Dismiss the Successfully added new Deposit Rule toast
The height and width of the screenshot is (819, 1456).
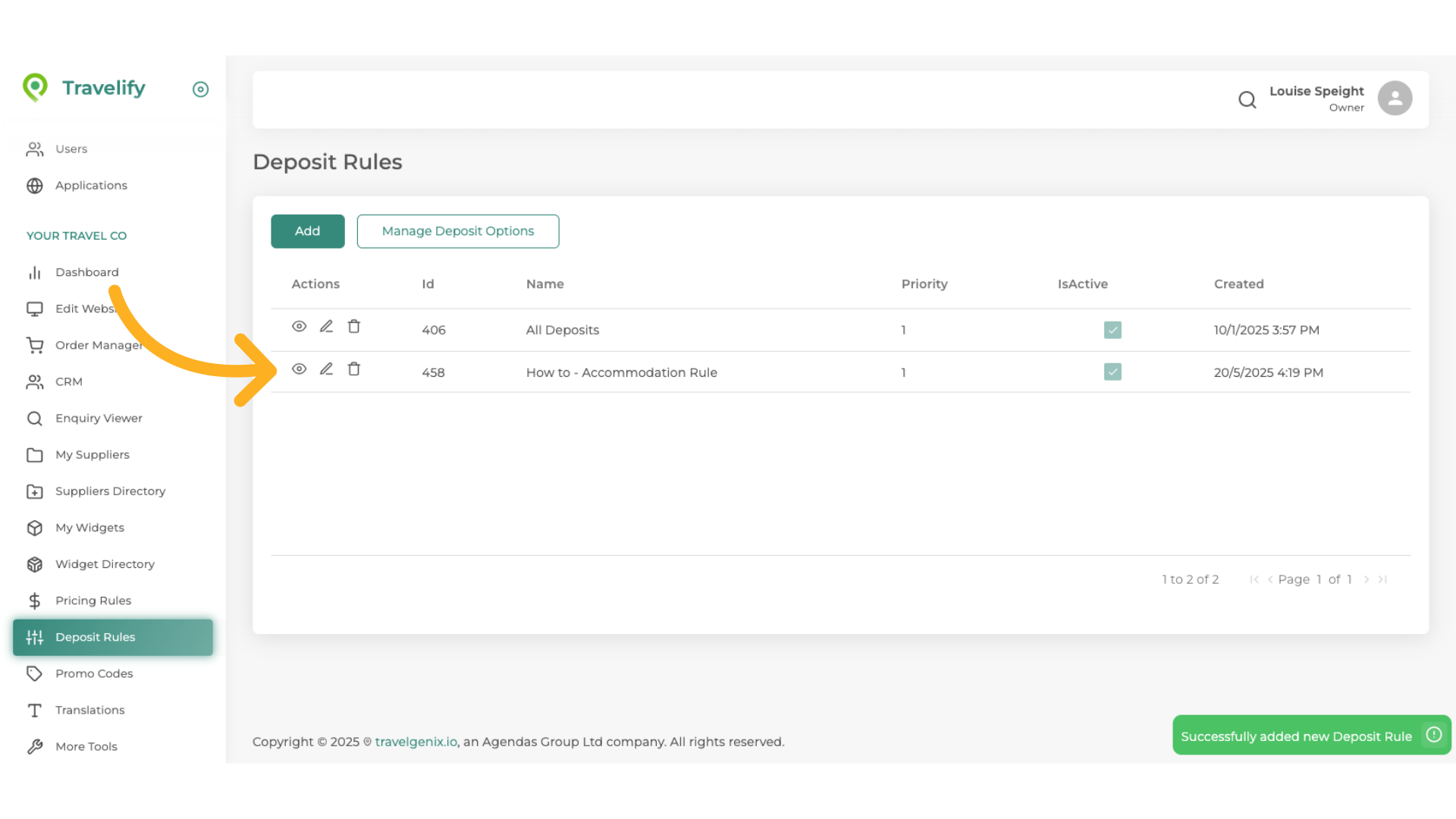tap(1433, 735)
